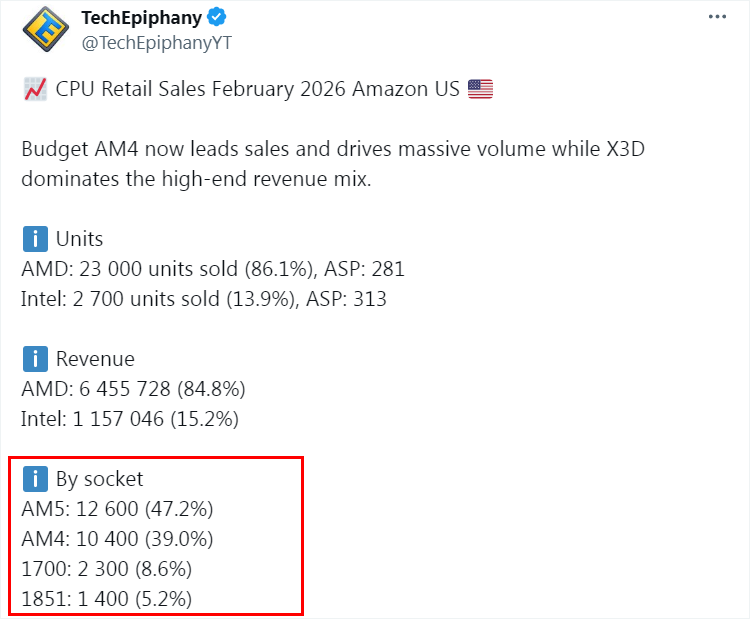750x619 pixels.
Task: Click the info icon beside By socket
Action: point(35,479)
